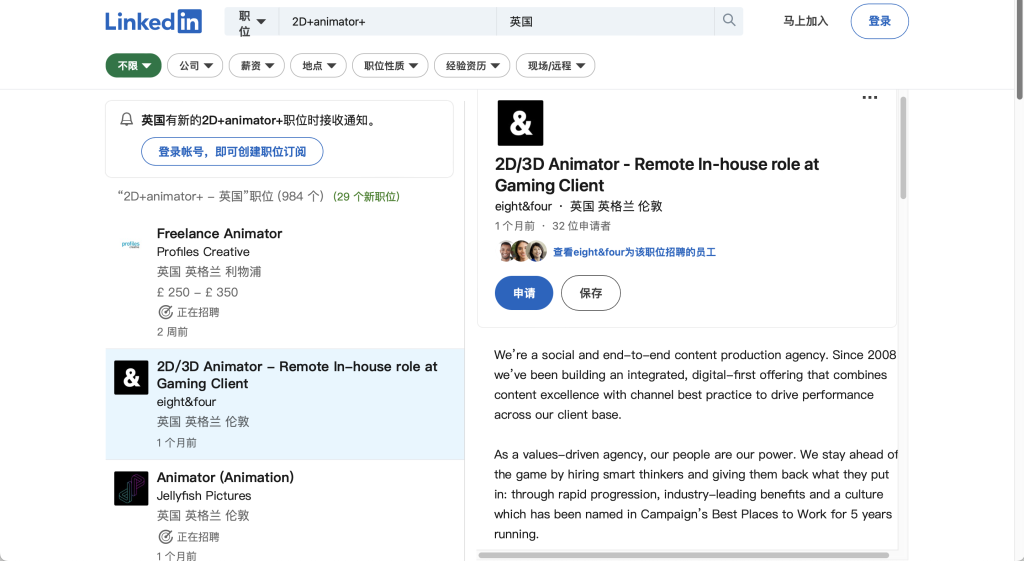Click the eight&four company link in details

point(523,206)
